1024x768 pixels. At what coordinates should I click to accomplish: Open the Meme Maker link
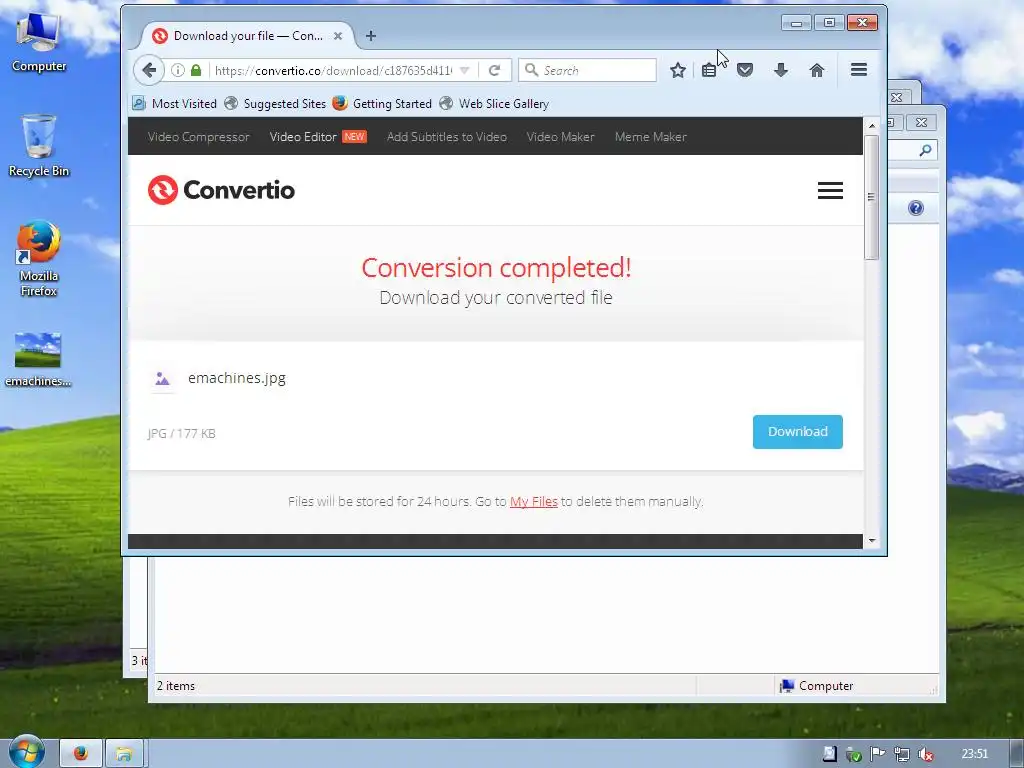tap(650, 136)
